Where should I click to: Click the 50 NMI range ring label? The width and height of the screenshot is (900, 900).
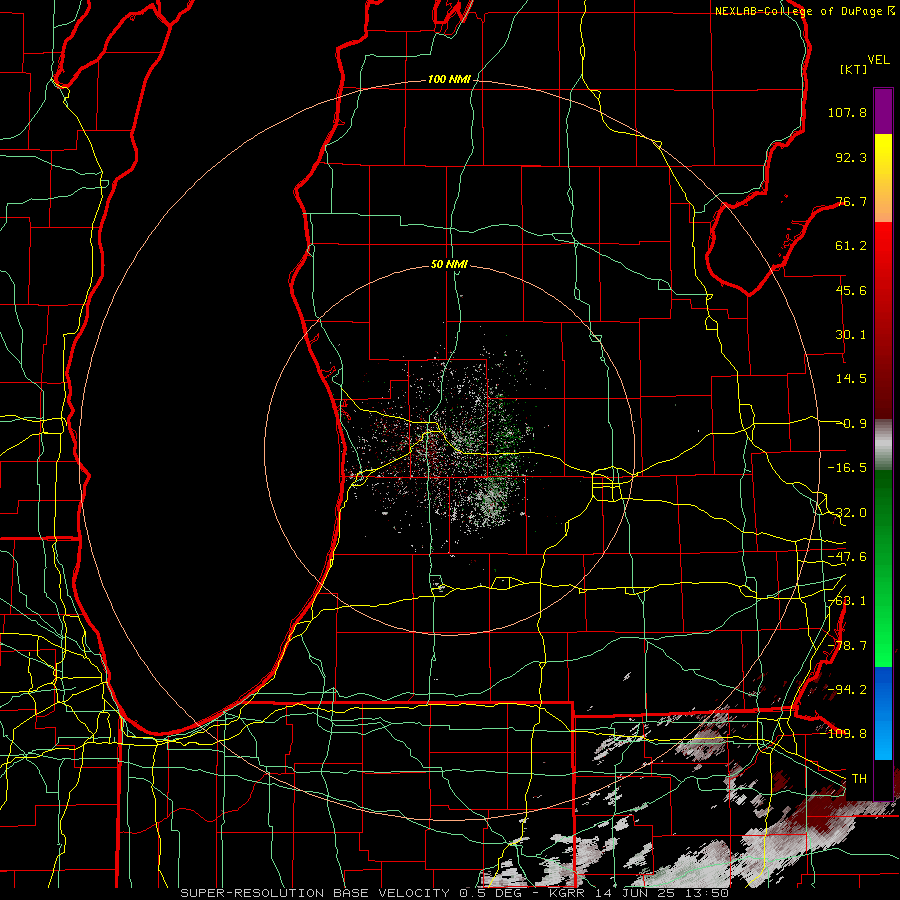449,264
